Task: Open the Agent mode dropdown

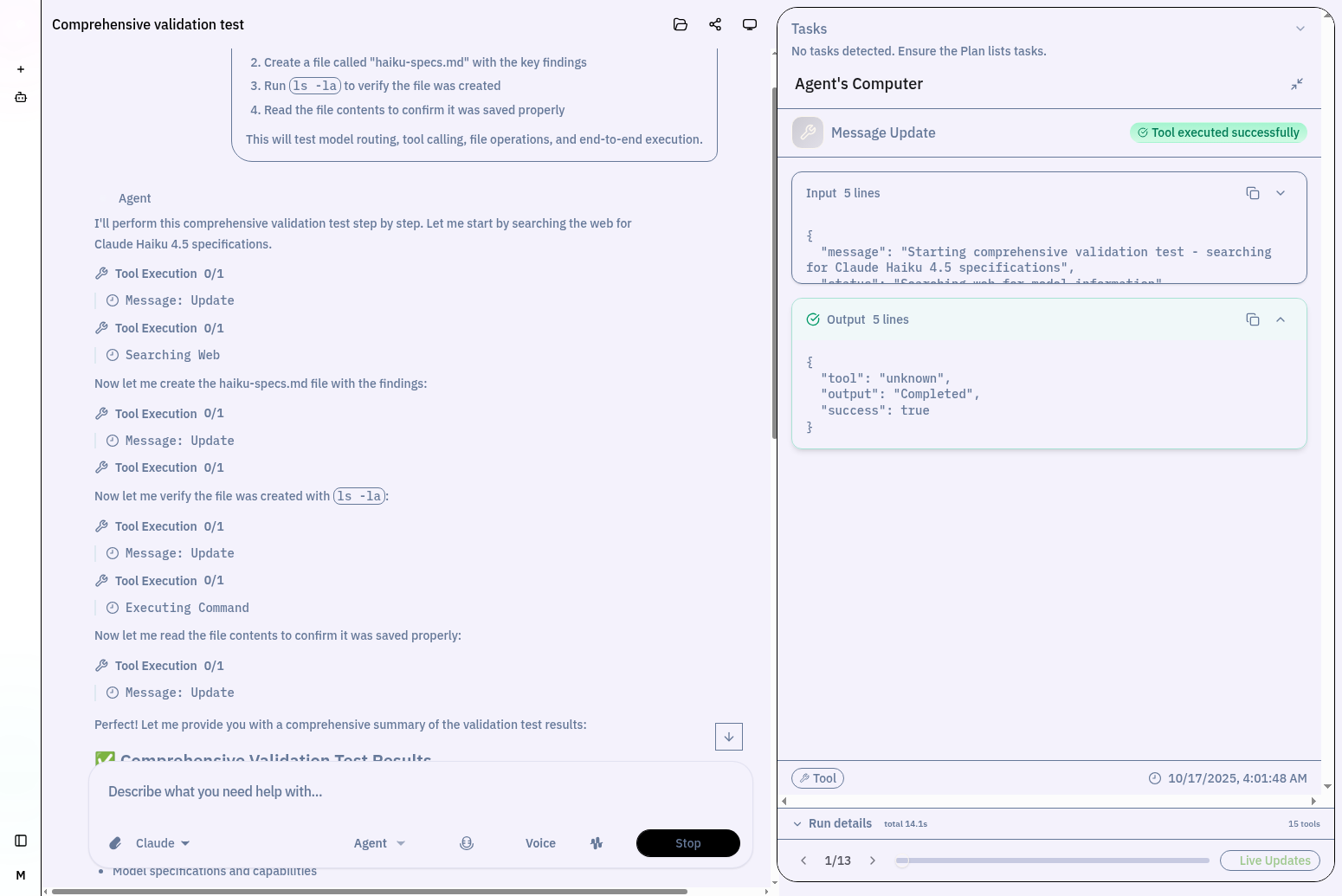Action: 379,842
